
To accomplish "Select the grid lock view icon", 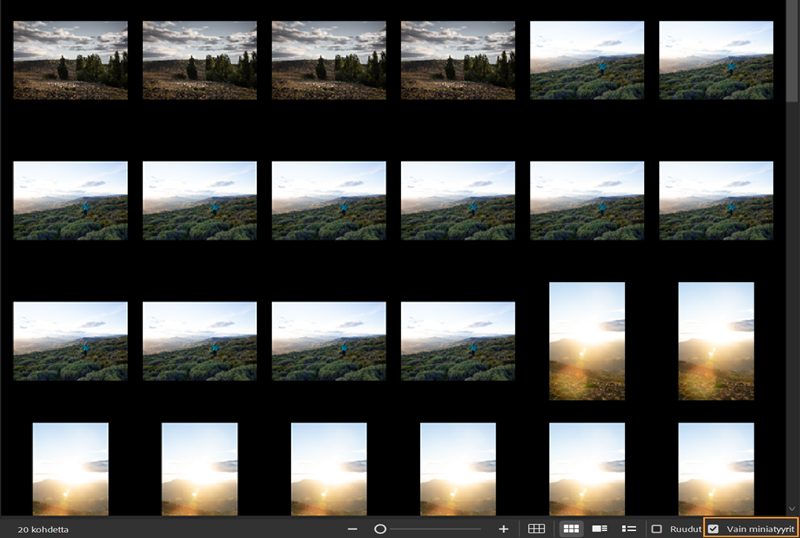I will coord(537,528).
